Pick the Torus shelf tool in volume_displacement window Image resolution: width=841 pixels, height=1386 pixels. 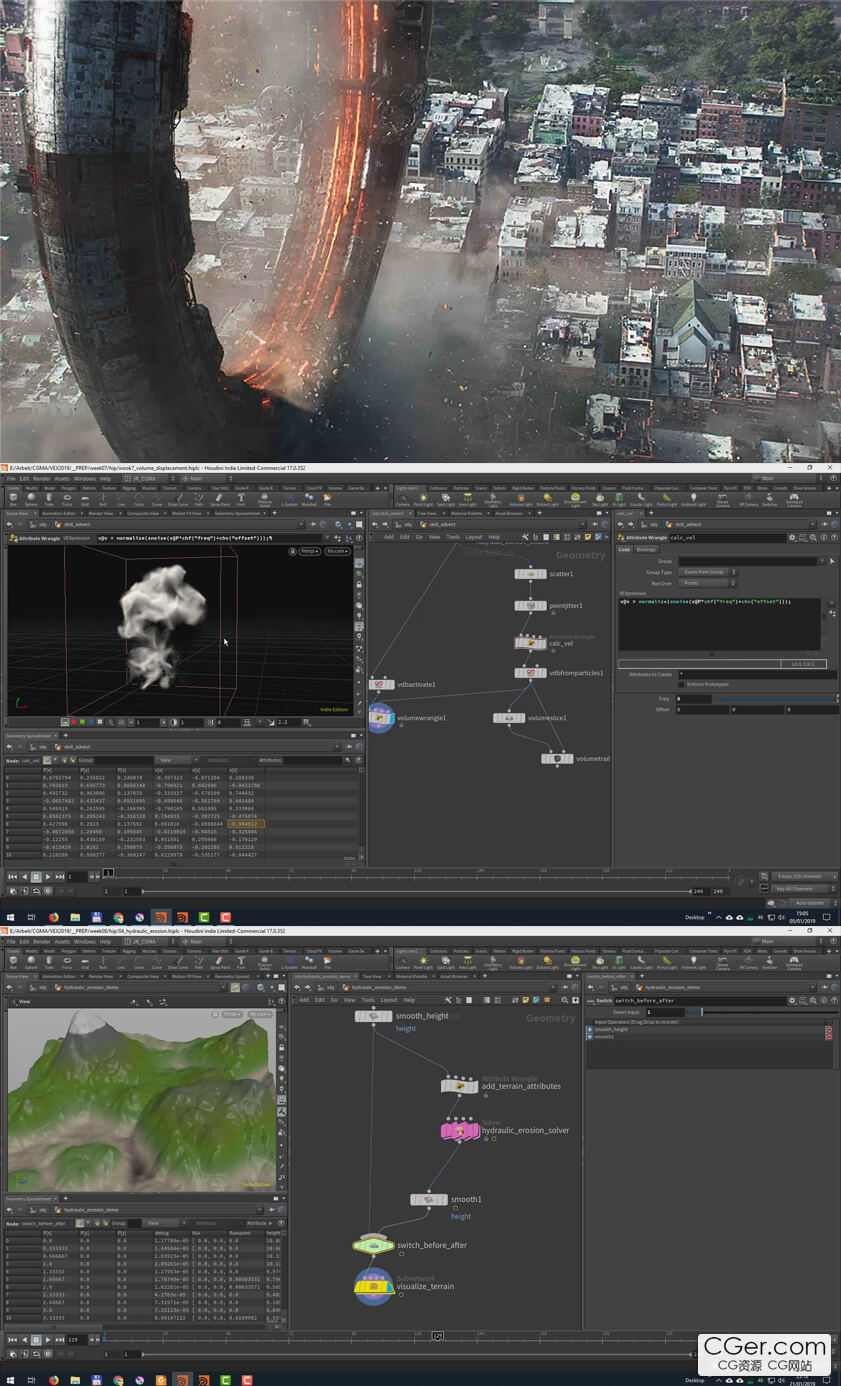click(x=67, y=499)
